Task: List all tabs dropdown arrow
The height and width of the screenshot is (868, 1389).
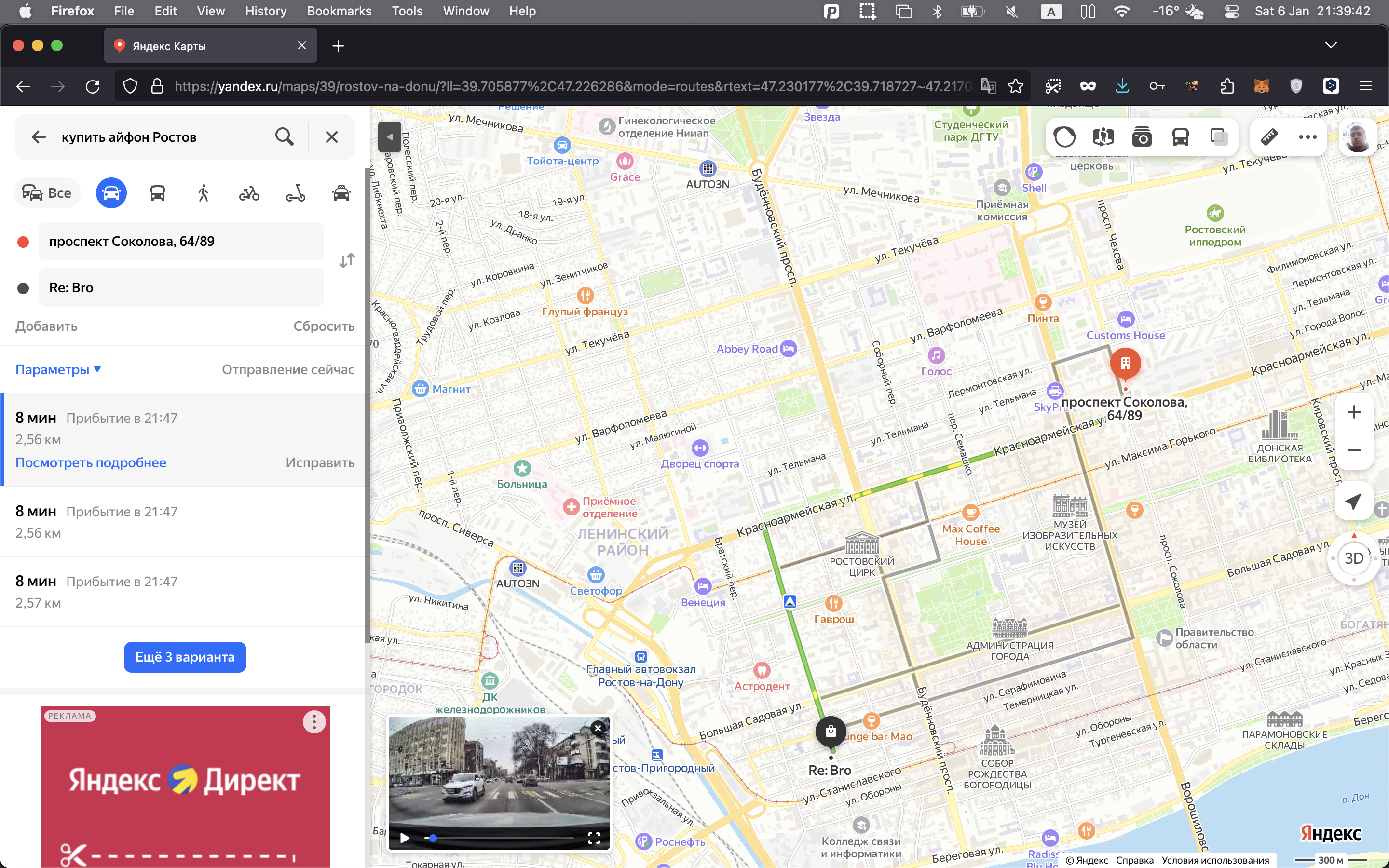Action: point(1331,45)
